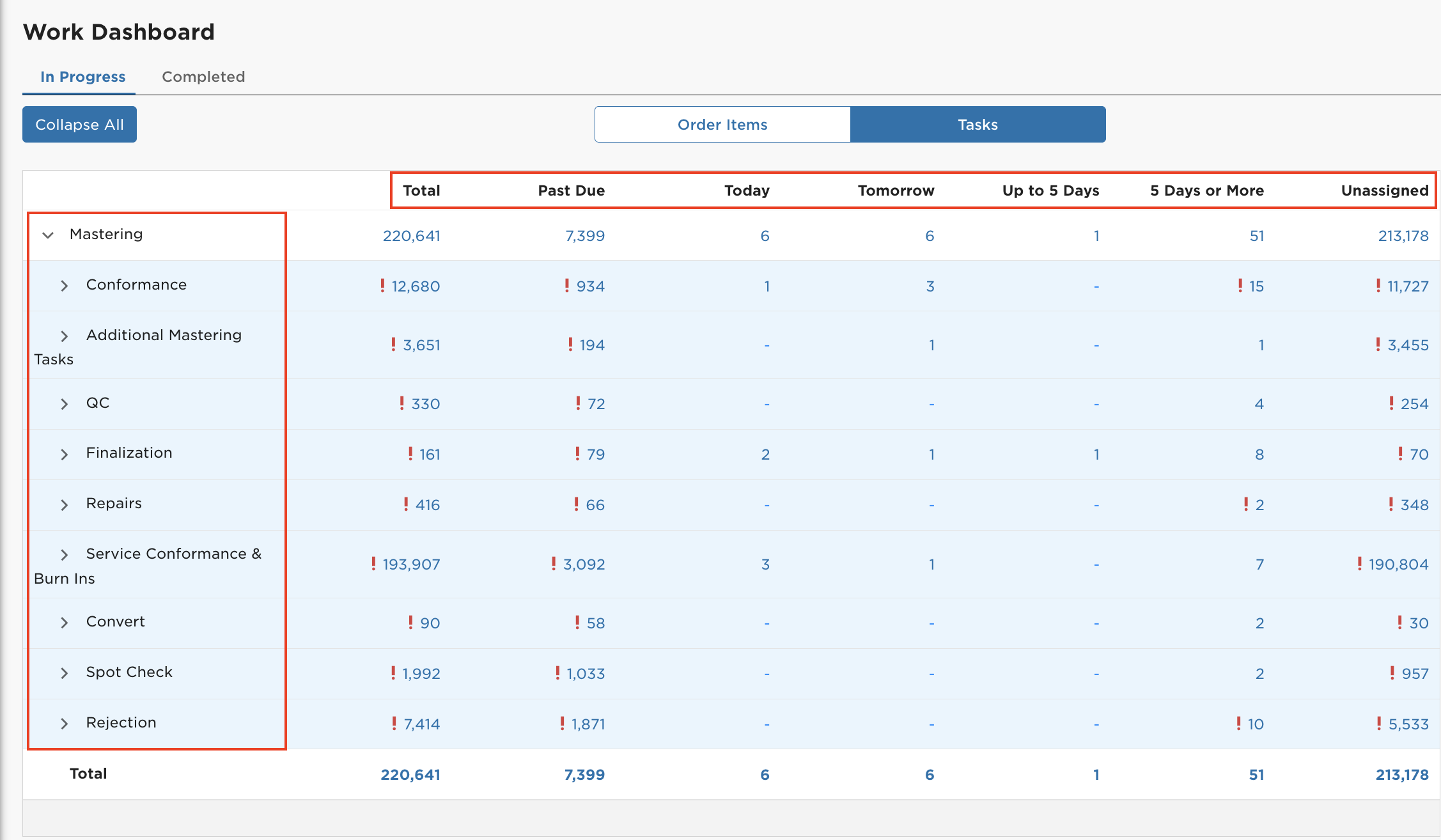Open Rejection 5 Days or More 10
The image size is (1441, 840).
point(1256,724)
